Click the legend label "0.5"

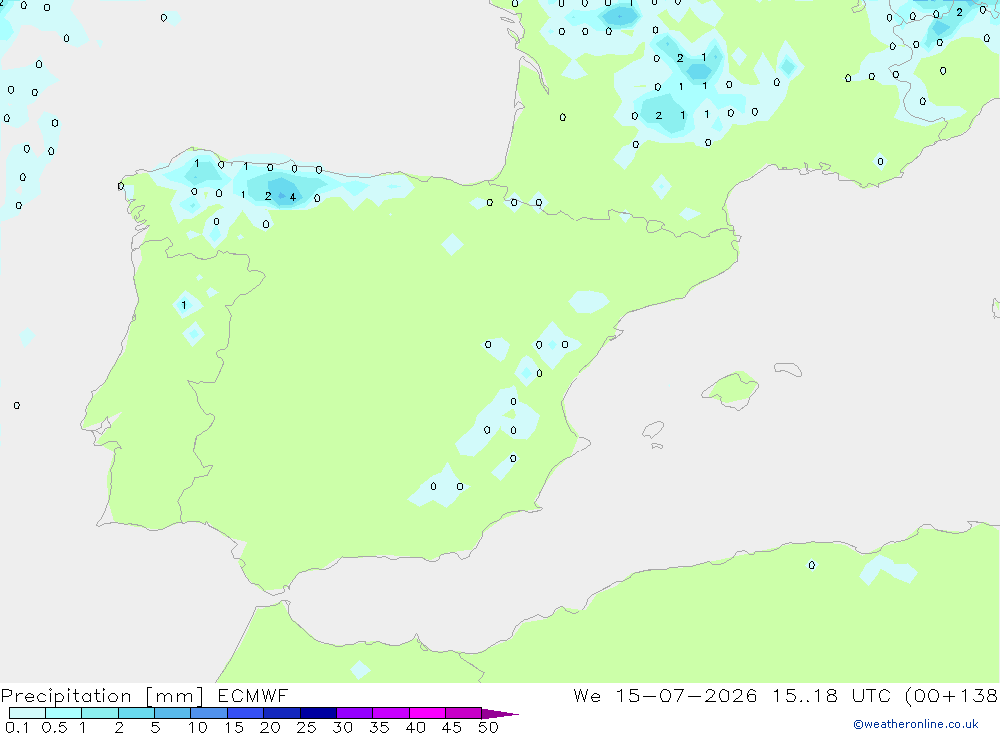(54, 727)
